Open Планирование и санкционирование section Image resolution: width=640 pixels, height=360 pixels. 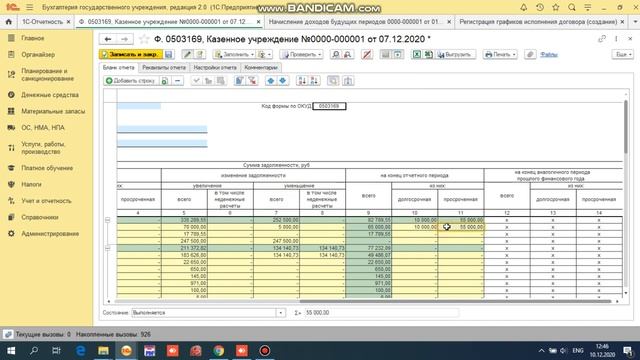point(47,75)
